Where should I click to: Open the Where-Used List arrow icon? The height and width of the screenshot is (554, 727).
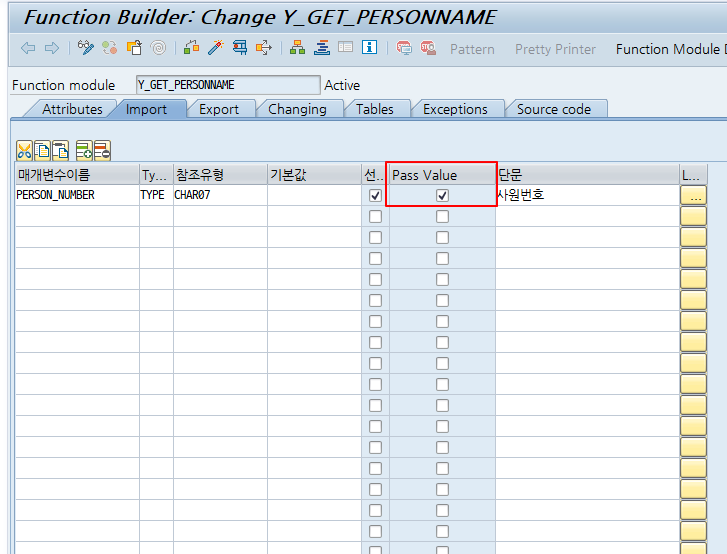click(264, 48)
